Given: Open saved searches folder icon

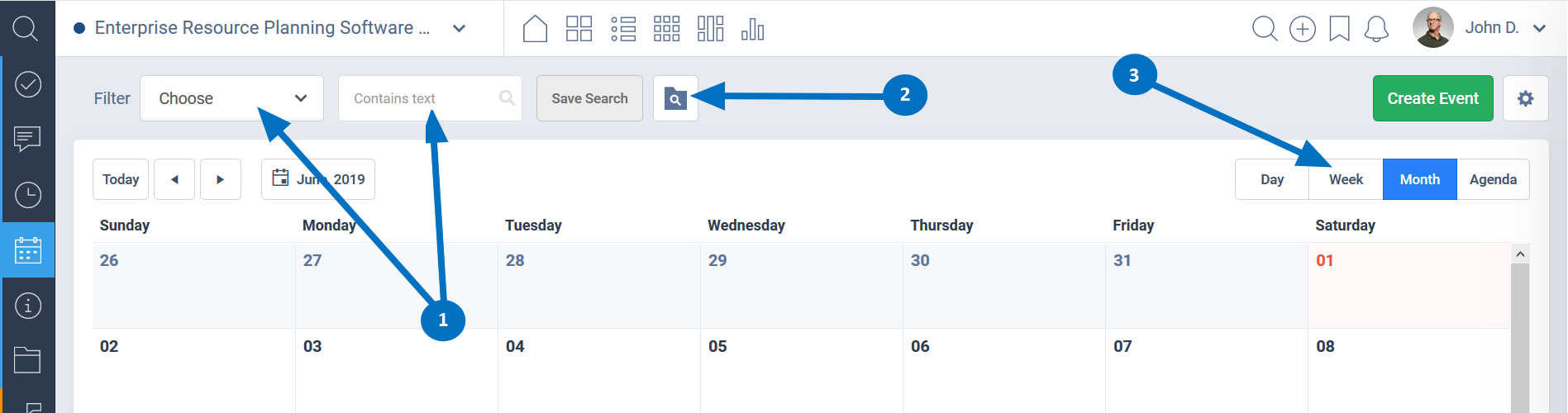Looking at the screenshot, I should (x=675, y=98).
